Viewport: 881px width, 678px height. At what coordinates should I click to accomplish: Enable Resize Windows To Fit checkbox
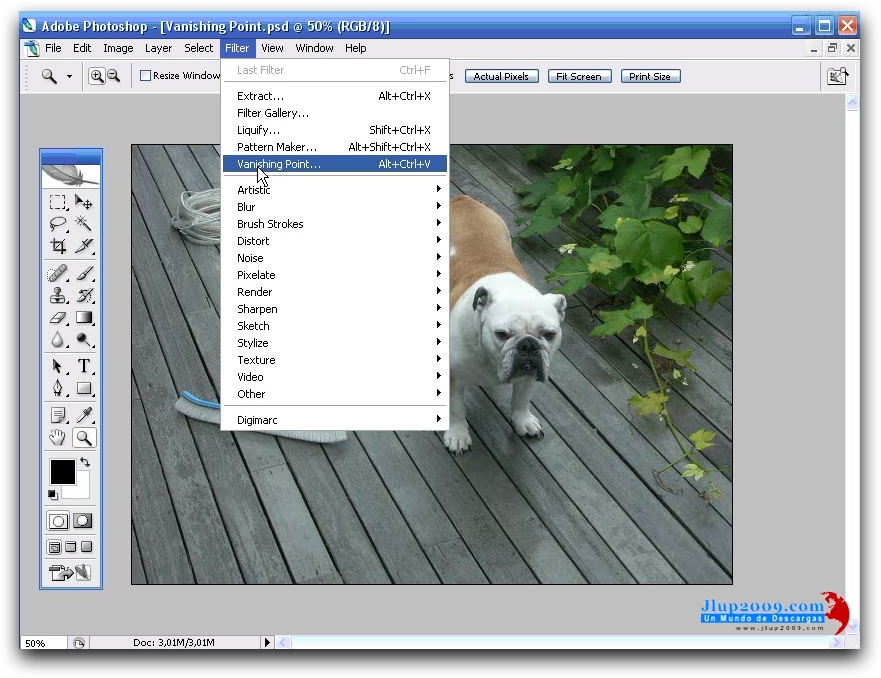coord(145,76)
